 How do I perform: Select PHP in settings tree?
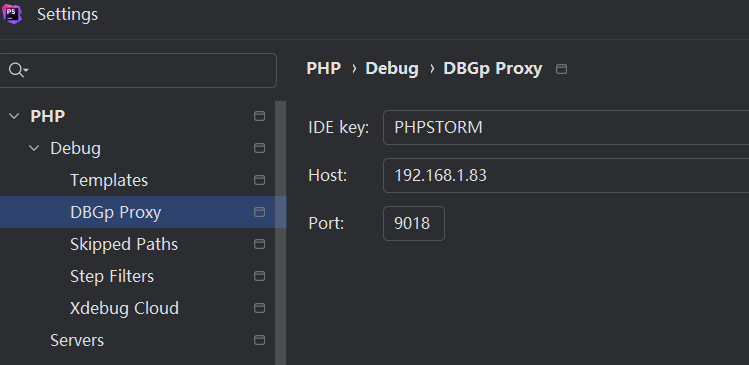click(x=47, y=116)
